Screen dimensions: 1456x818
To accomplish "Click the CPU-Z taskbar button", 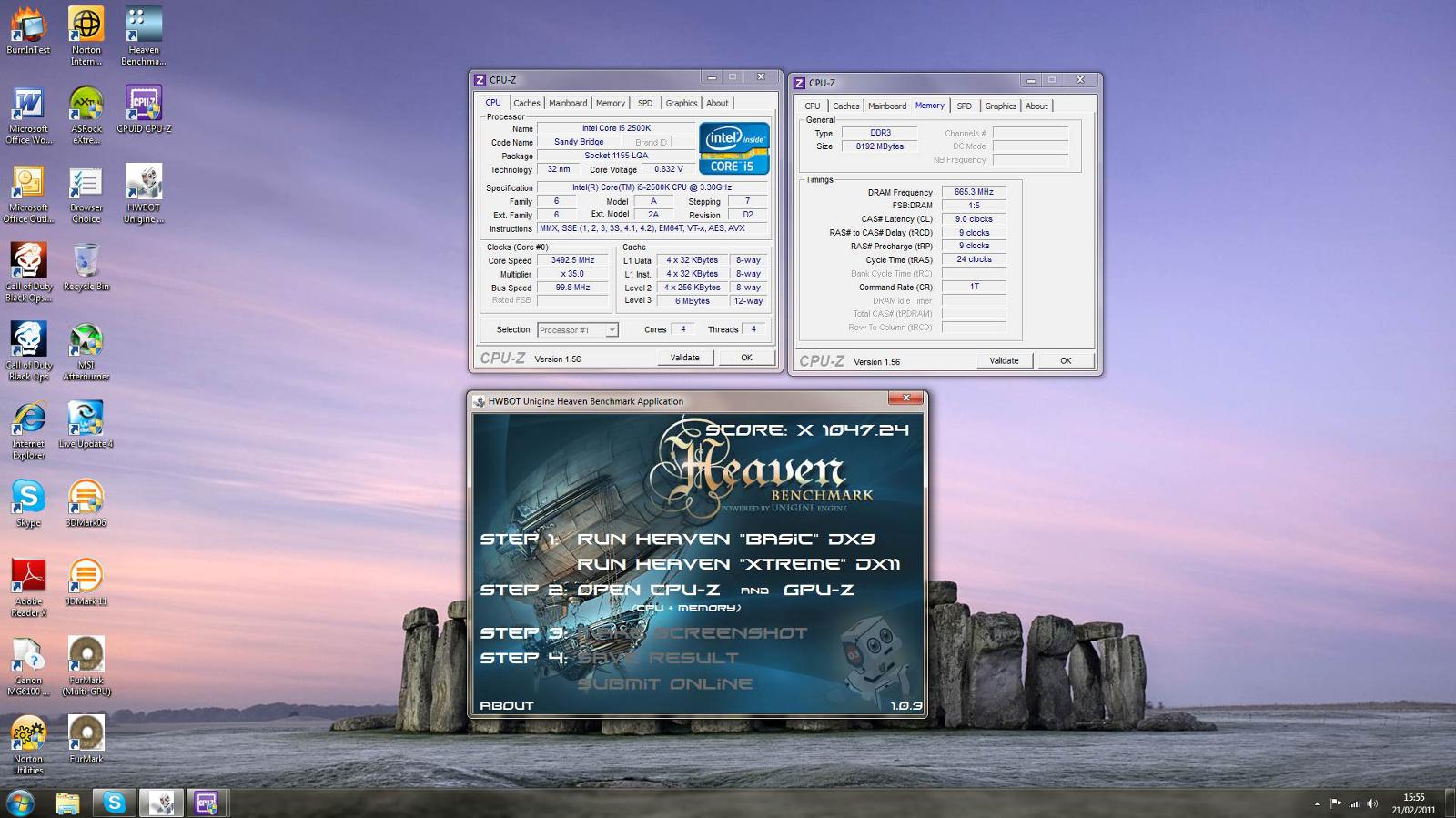I will pos(207,803).
